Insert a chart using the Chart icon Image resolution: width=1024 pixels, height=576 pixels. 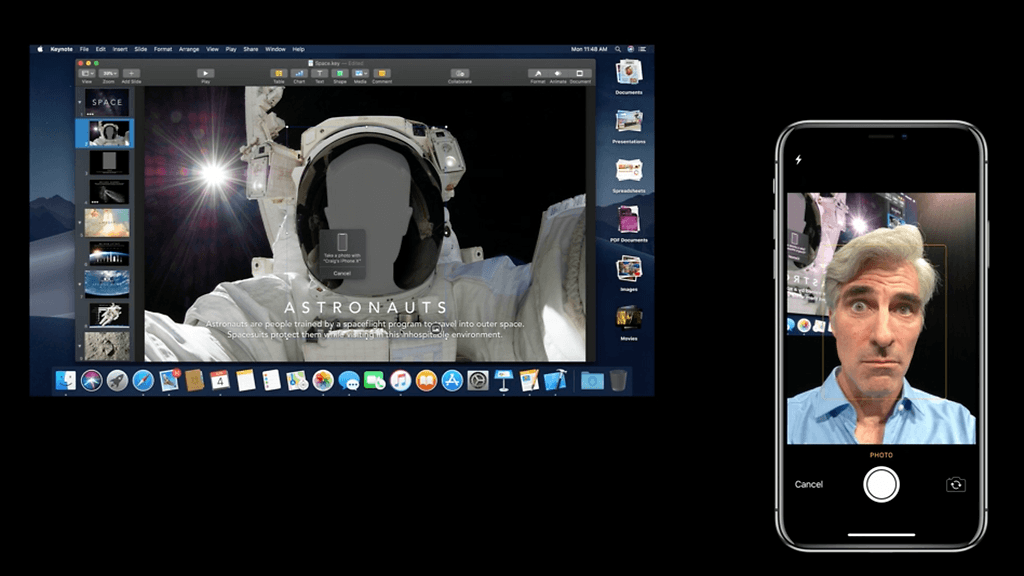click(299, 73)
